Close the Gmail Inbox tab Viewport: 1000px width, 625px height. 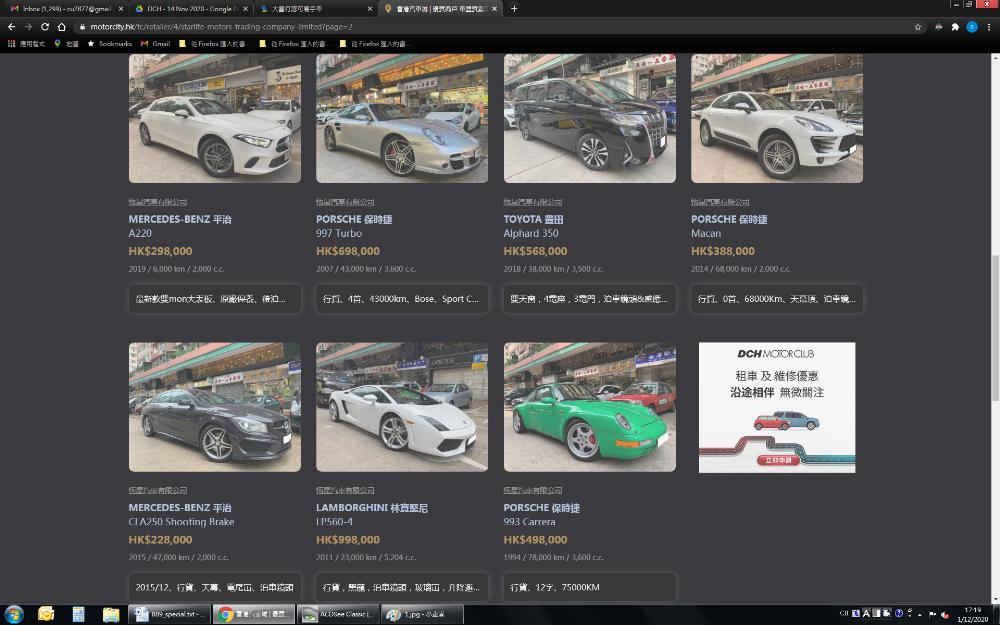click(121, 9)
